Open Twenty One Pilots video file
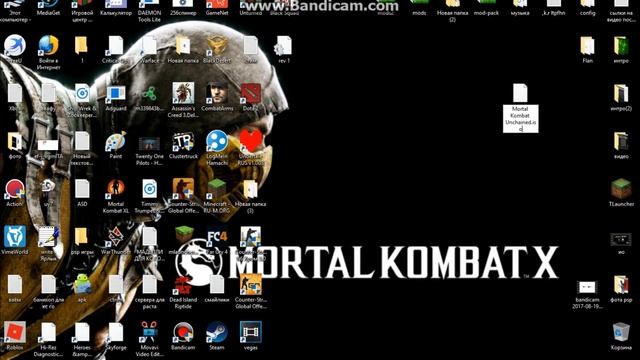Screen dimensions: 640x360 pyautogui.click(x=149, y=143)
